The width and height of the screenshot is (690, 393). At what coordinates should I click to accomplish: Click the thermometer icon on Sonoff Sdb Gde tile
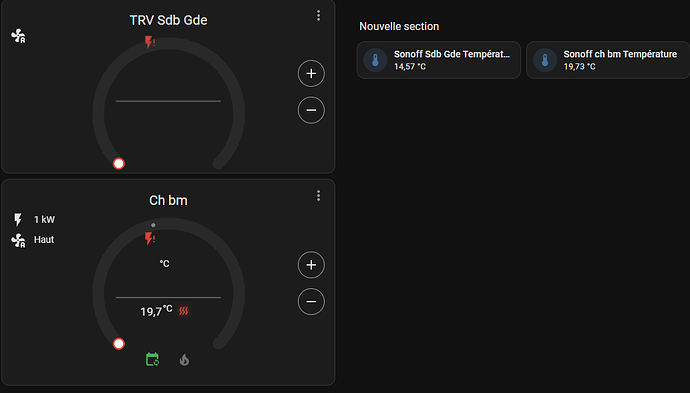375,60
